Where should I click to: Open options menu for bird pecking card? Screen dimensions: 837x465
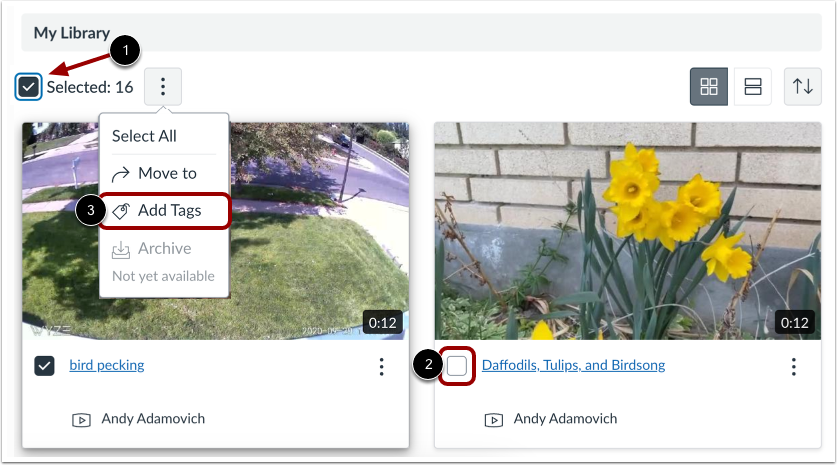[x=381, y=367]
